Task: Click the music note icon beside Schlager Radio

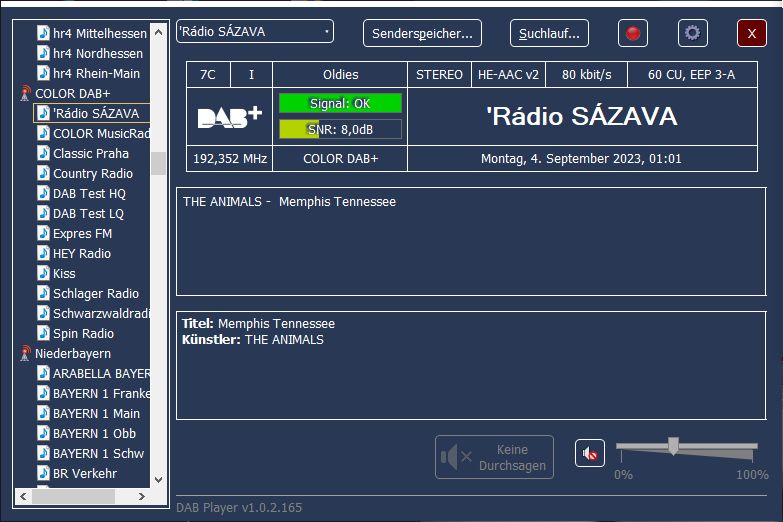Action: tap(43, 293)
